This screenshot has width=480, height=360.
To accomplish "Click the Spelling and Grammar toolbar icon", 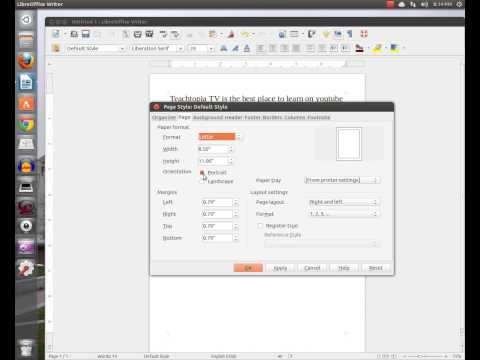I will [x=163, y=34].
